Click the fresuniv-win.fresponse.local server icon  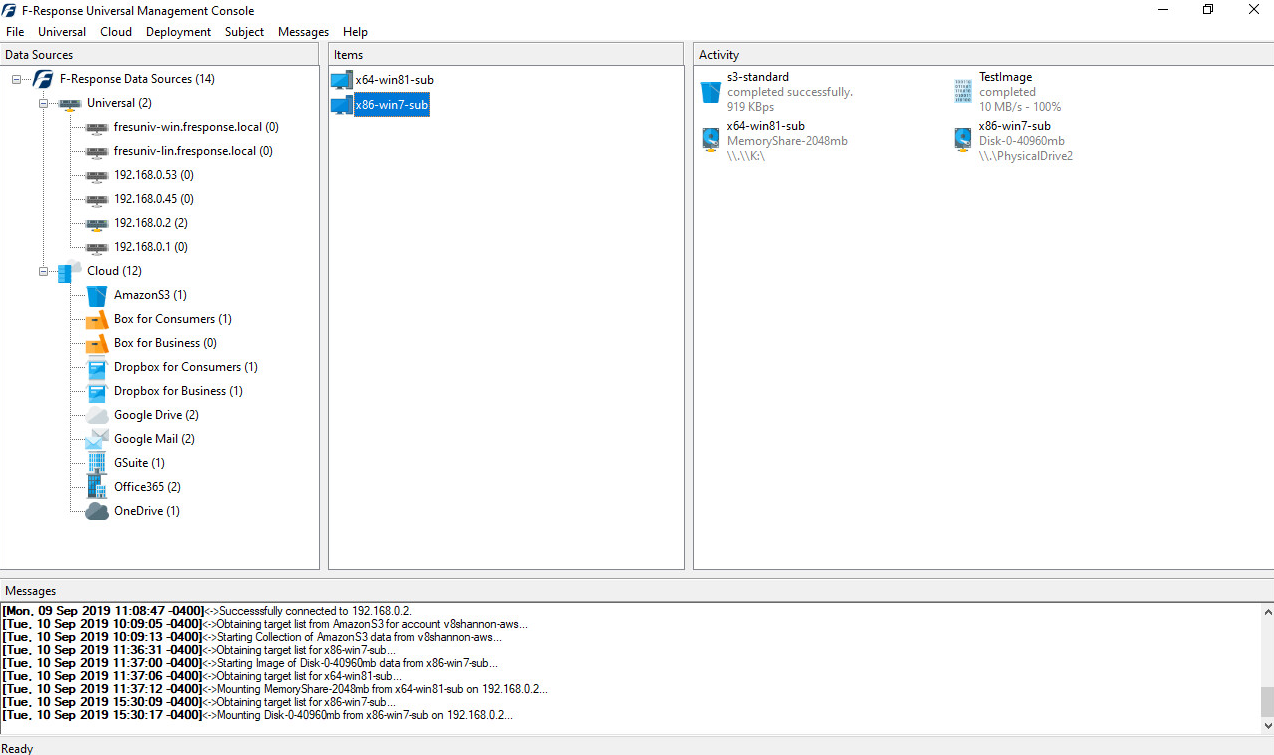click(x=97, y=127)
